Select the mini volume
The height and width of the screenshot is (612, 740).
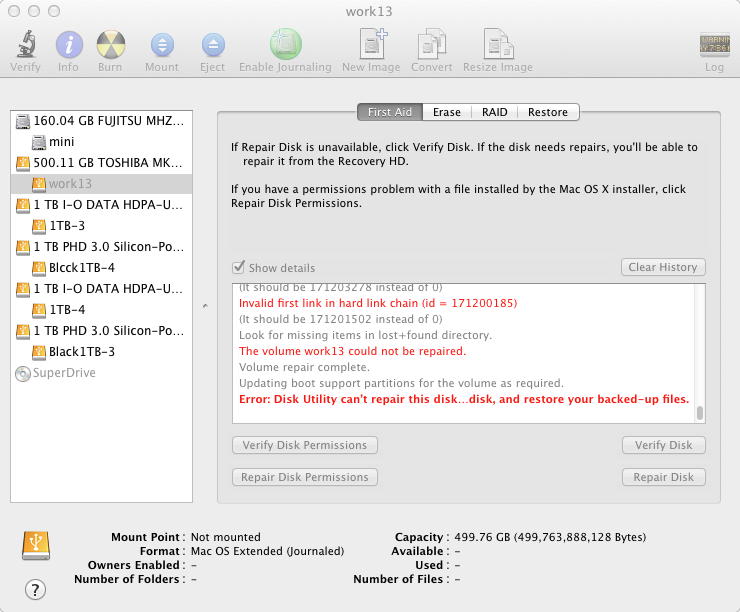pyautogui.click(x=101, y=142)
